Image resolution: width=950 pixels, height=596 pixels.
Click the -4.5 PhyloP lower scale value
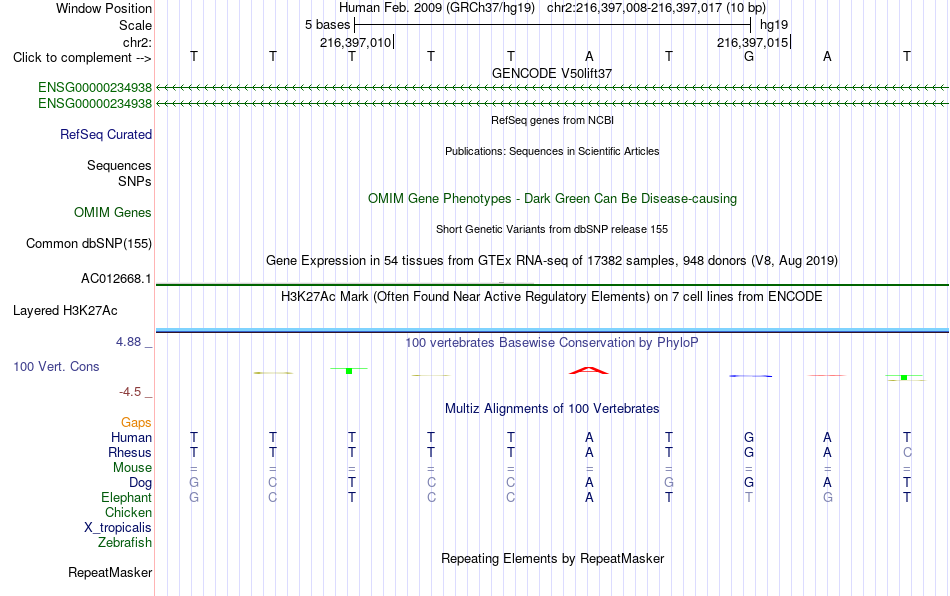[130, 392]
